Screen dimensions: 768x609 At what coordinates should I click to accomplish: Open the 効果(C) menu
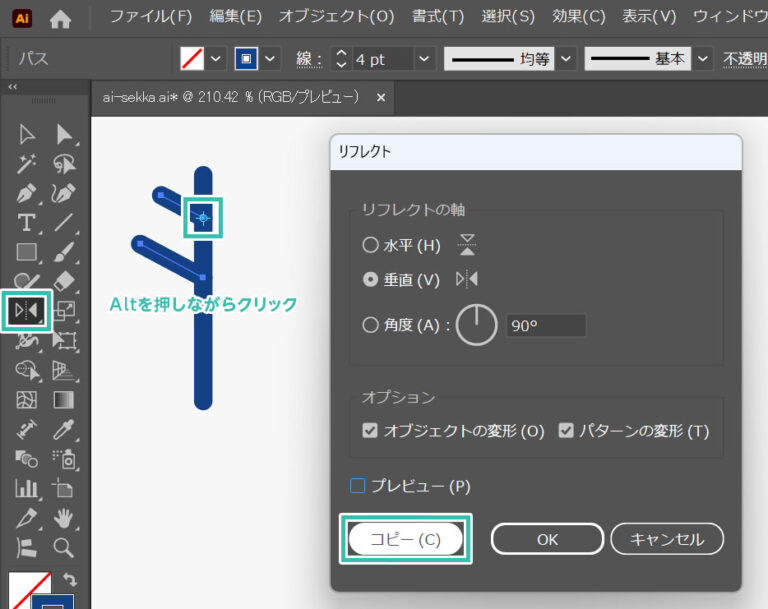pyautogui.click(x=578, y=17)
